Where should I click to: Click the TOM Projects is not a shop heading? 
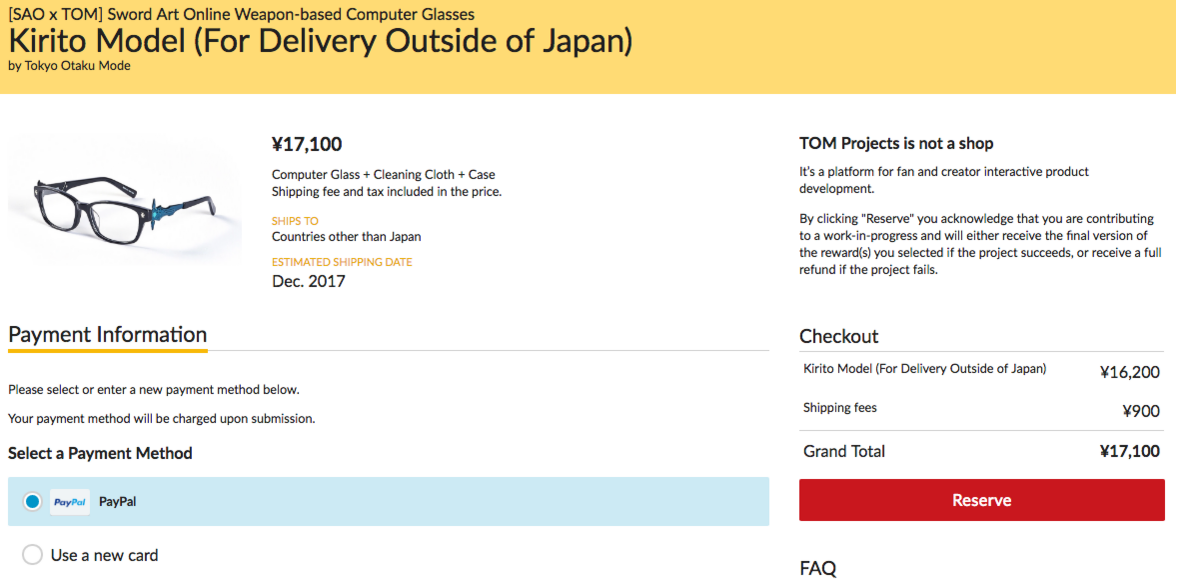tap(896, 143)
